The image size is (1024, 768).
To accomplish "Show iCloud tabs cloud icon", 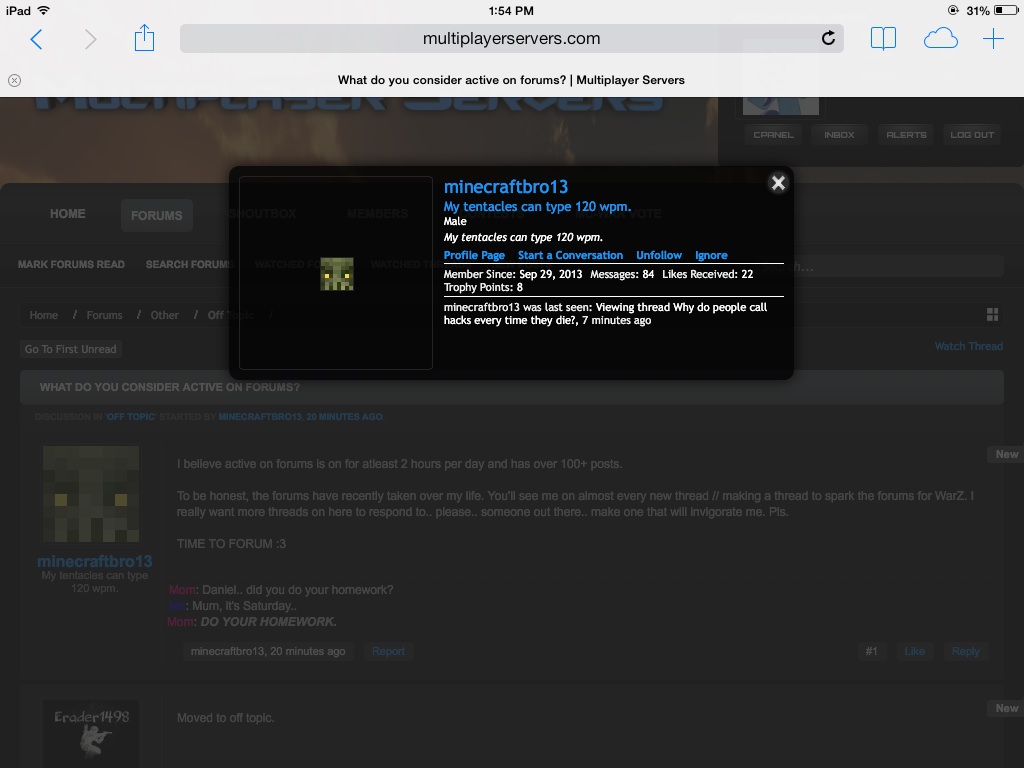I will (x=940, y=39).
